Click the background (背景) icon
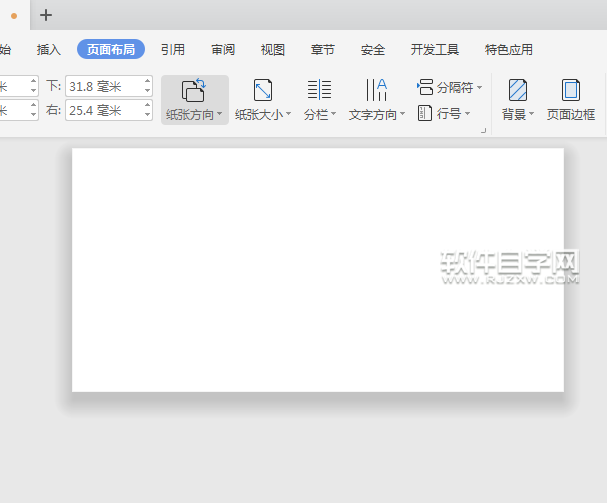Viewport: 607px width, 503px height. 517,90
